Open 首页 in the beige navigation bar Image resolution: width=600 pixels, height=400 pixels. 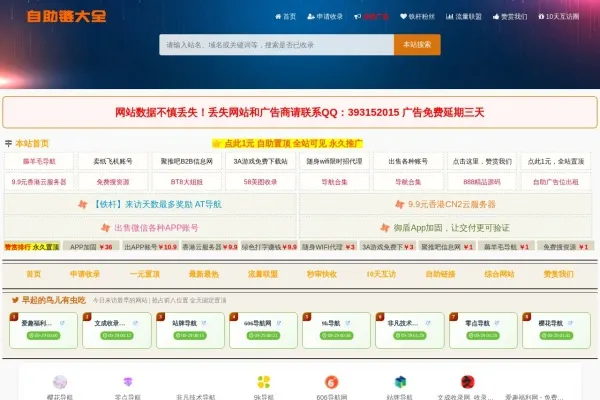pos(33,274)
